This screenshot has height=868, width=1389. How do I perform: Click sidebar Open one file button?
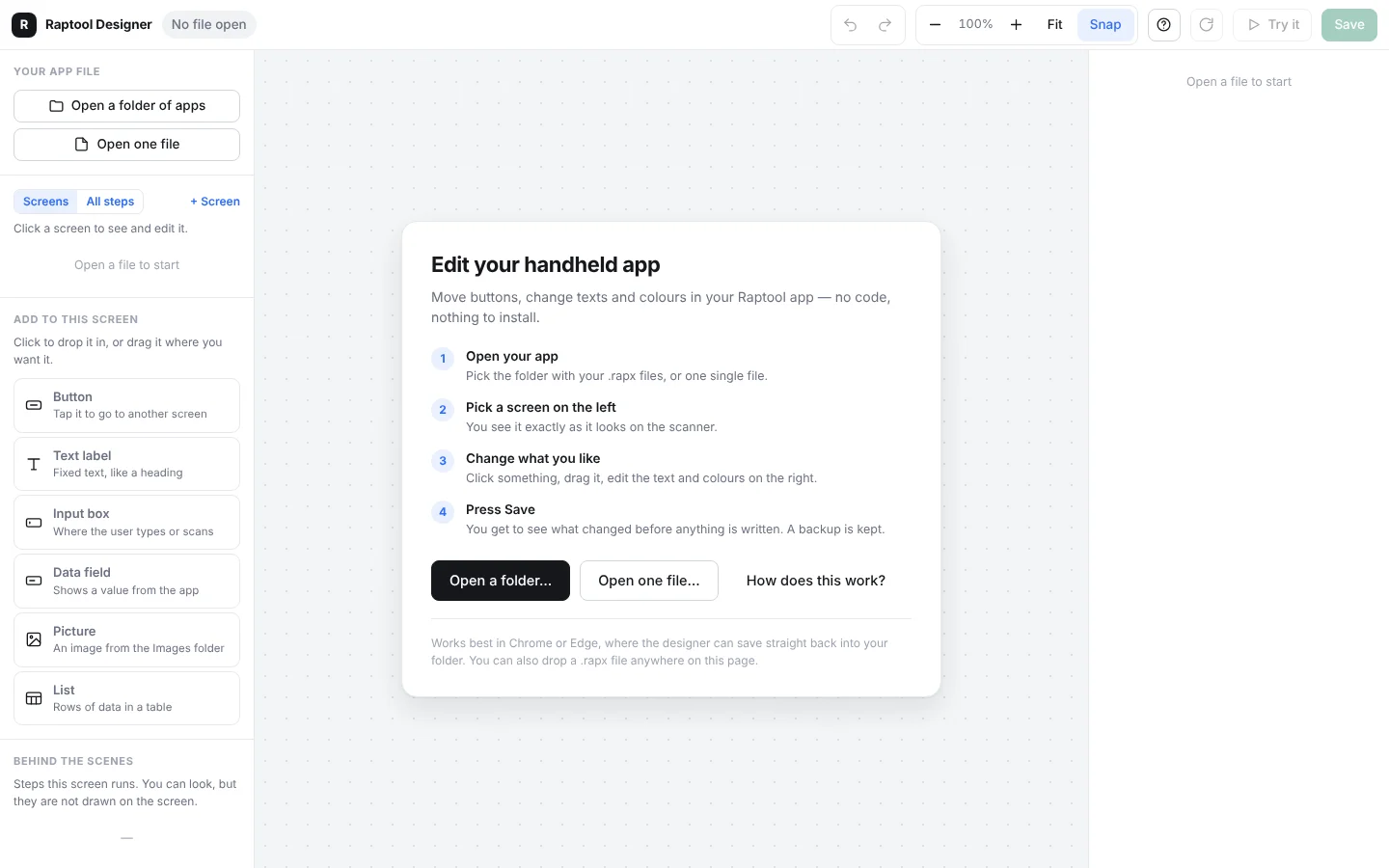point(126,145)
